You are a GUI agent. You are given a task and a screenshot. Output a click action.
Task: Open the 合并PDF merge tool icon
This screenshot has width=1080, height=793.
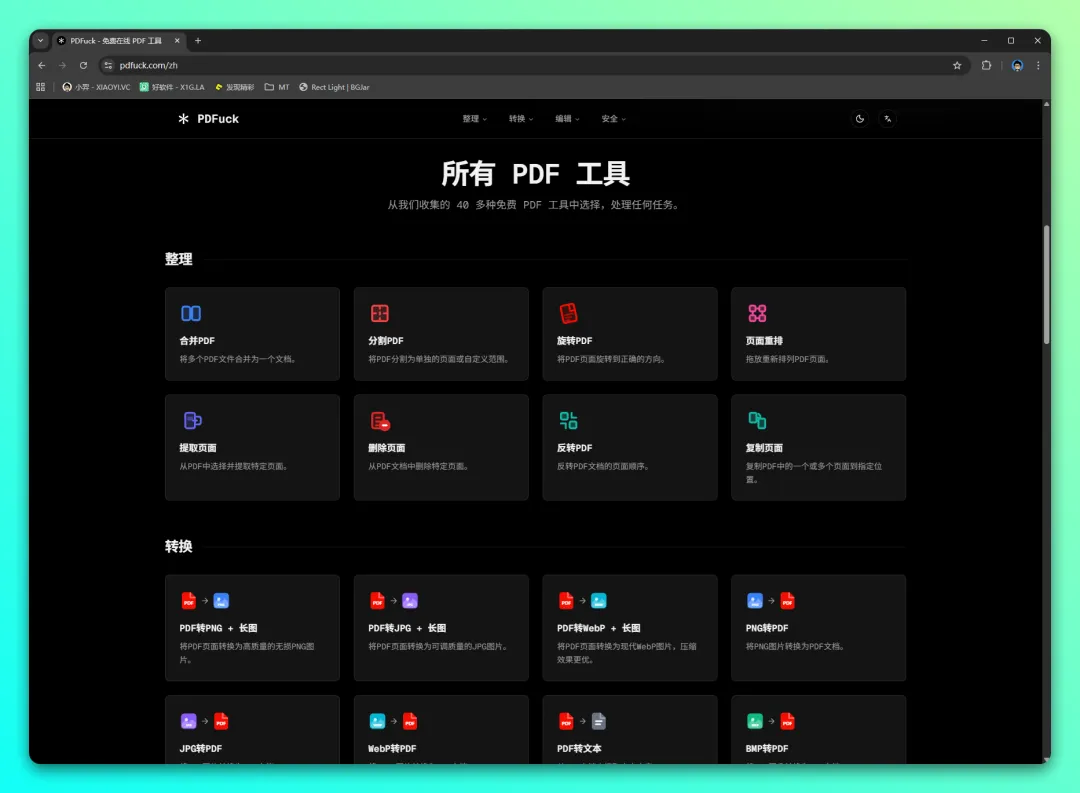[191, 313]
